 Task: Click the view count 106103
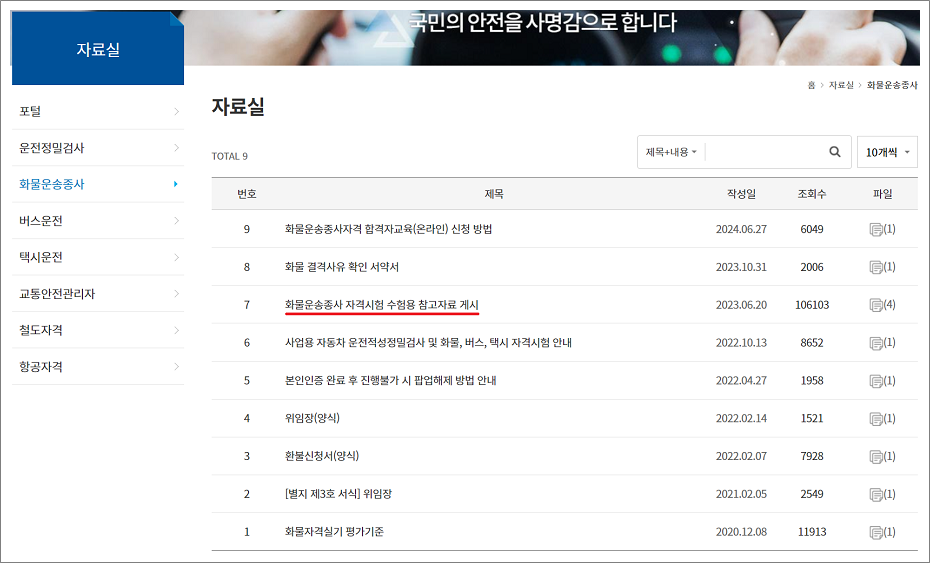point(812,305)
